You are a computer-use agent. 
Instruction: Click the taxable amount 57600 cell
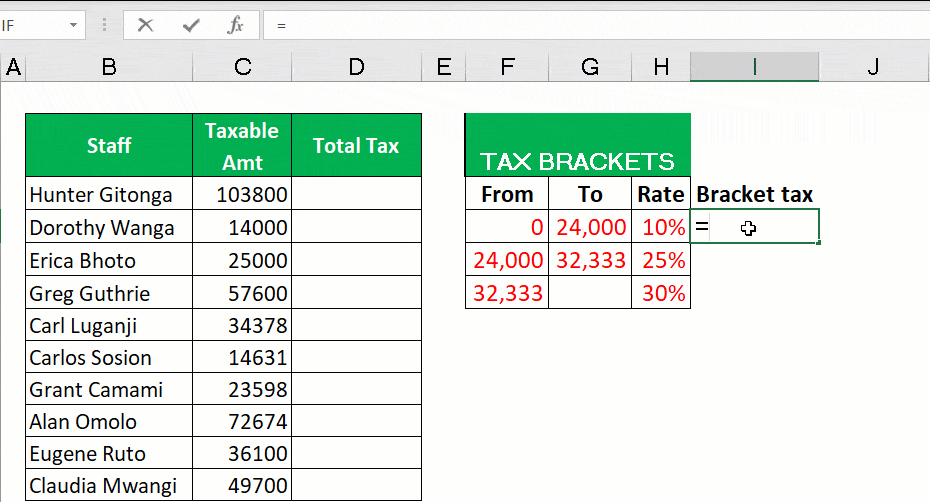coord(242,293)
